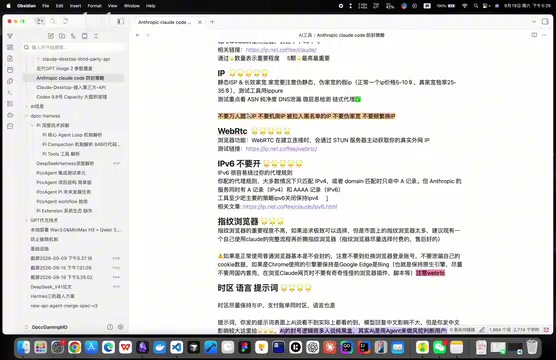Close the Anthropic claude code tab
Screen dimensions: 556x360
tap(200, 22)
